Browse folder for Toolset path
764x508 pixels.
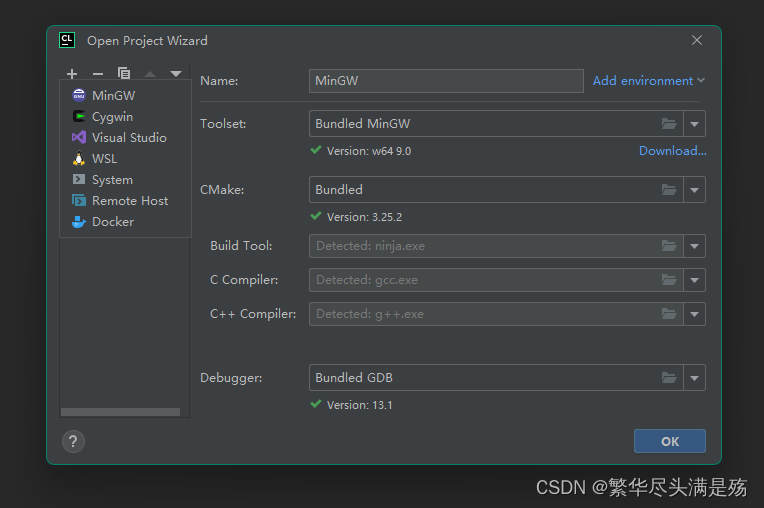click(669, 124)
